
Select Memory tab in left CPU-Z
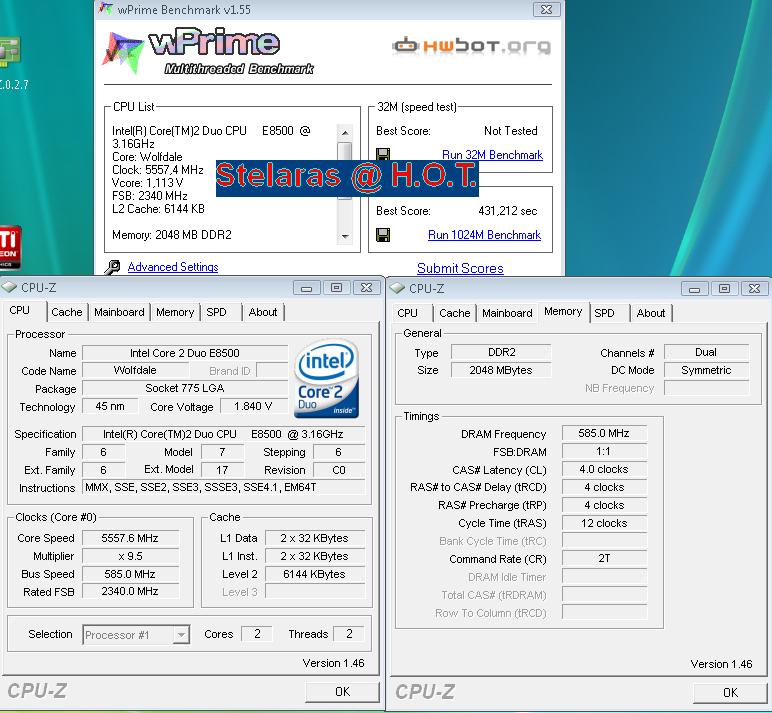(175, 312)
